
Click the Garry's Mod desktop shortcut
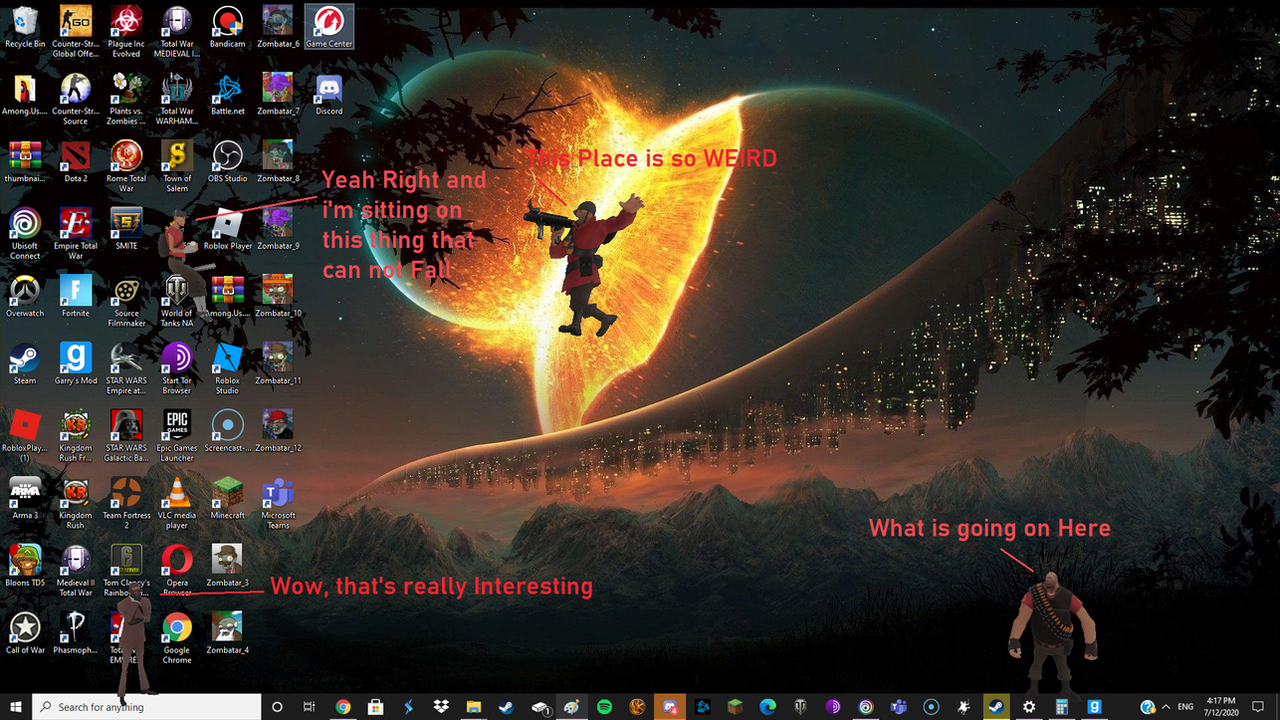tap(76, 364)
